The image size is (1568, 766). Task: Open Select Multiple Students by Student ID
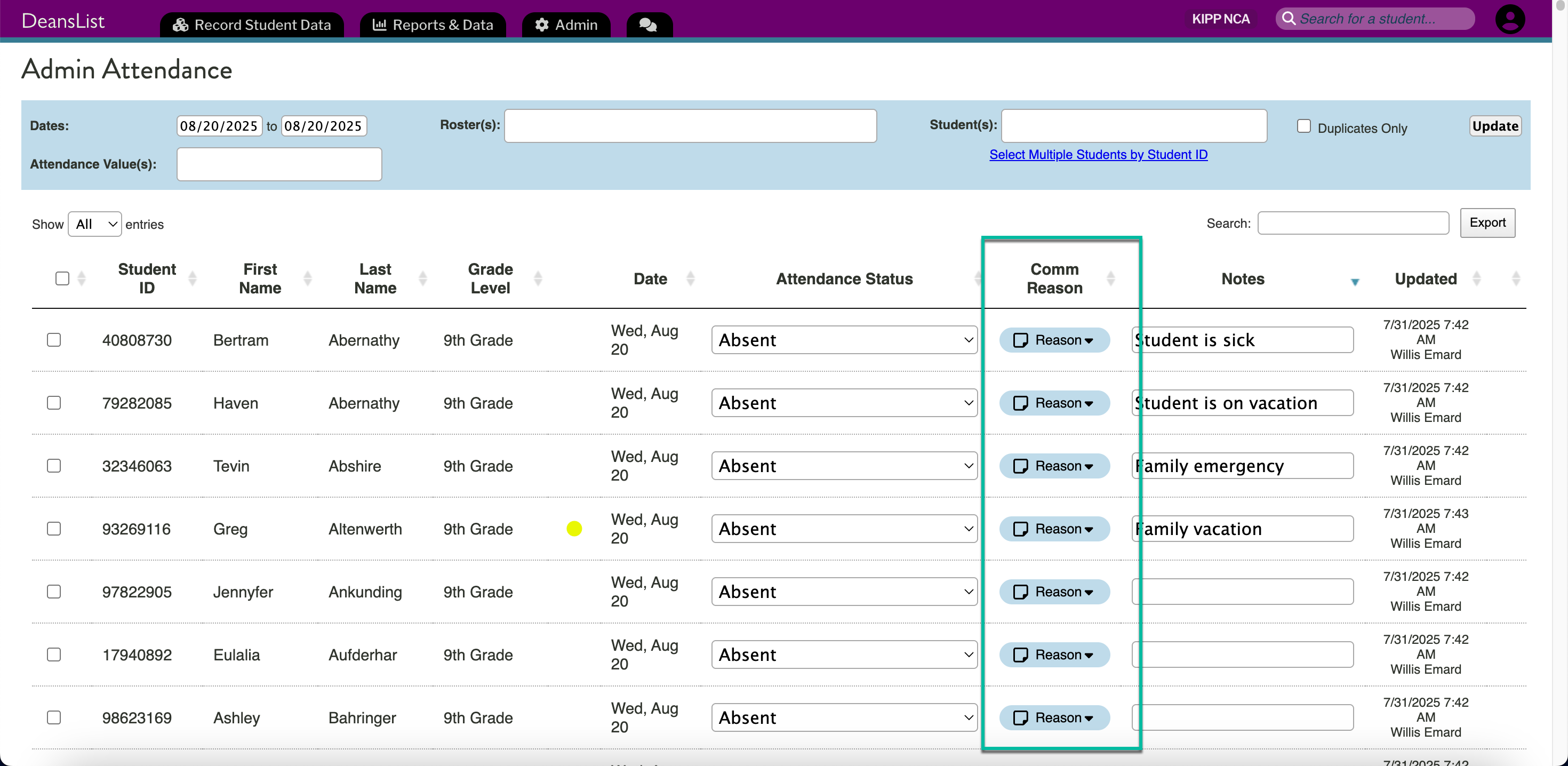point(1098,155)
